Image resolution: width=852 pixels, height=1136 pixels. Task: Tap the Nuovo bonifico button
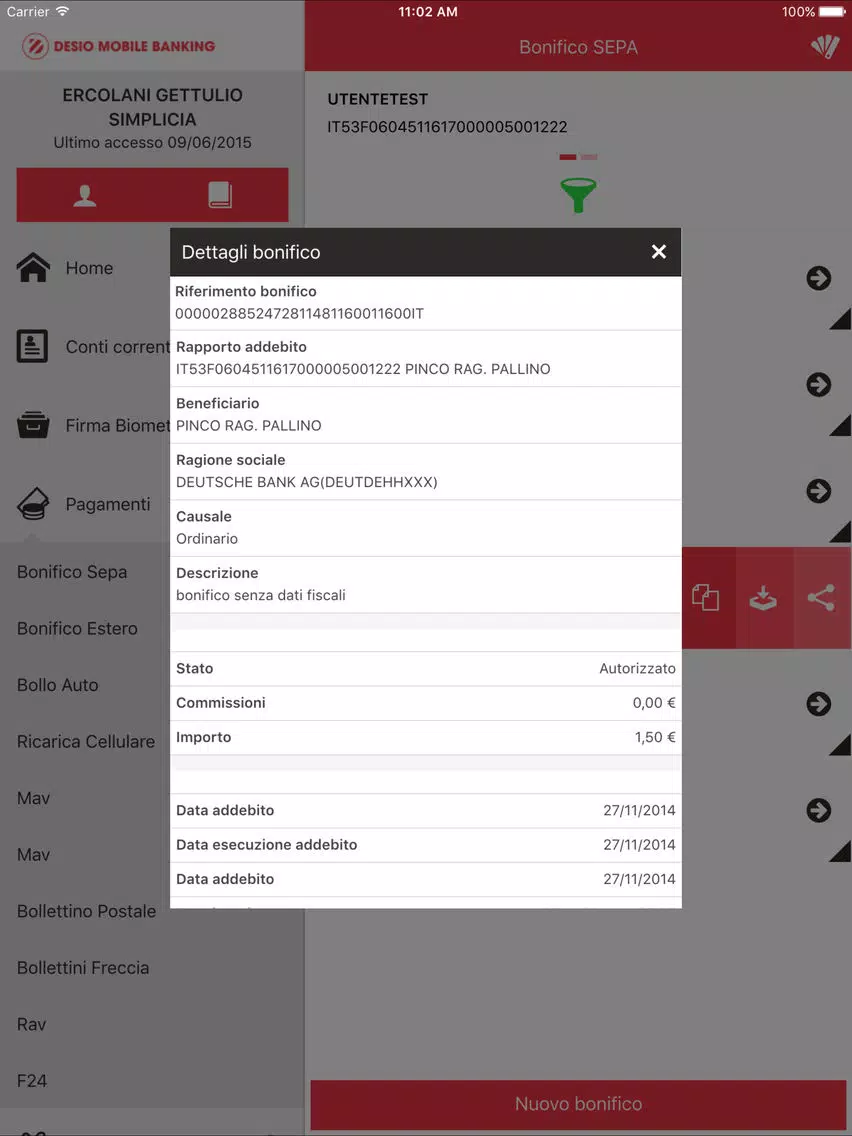tap(578, 1103)
